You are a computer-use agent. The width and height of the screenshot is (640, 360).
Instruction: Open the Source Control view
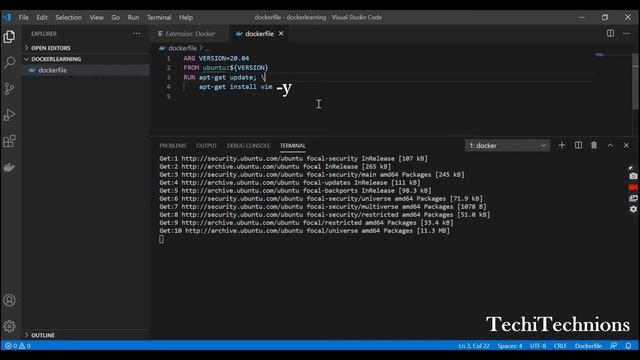tap(9, 89)
